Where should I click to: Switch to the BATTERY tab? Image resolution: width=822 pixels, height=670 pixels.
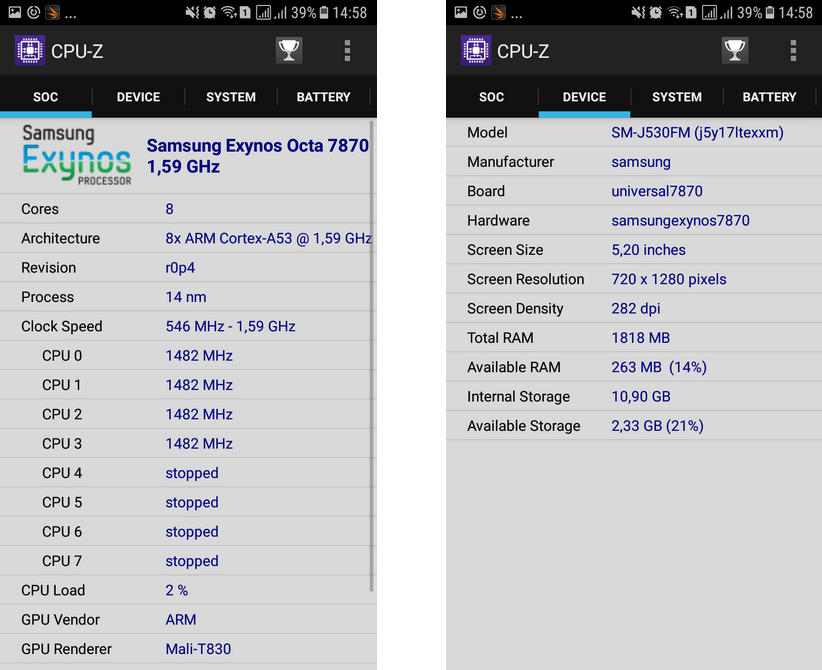(323, 97)
